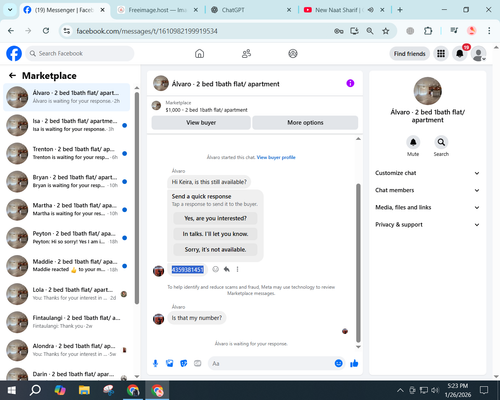The image size is (500, 400).
Task: Open File Explorer from taskbar
Action: [84, 390]
